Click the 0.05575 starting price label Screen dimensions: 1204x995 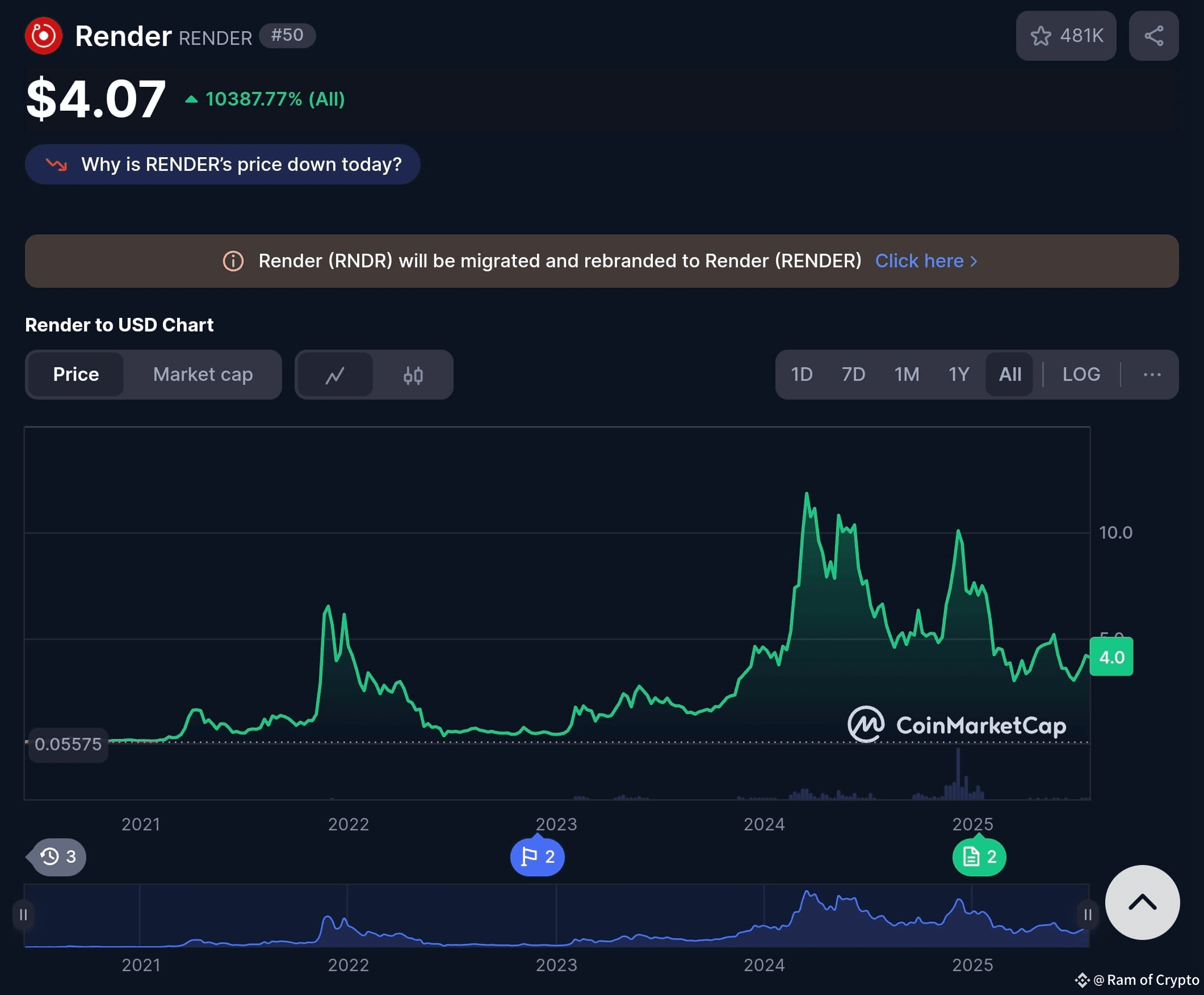tap(68, 745)
